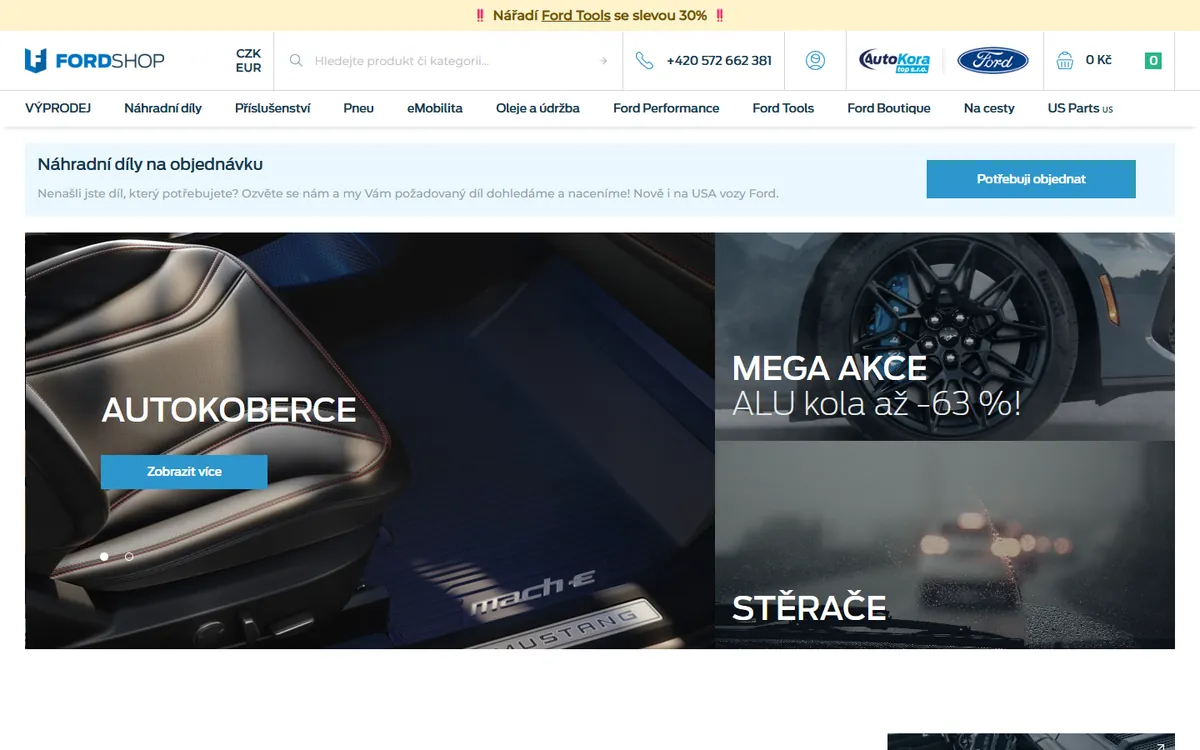The height and width of the screenshot is (750, 1200).
Task: Open the Náhradní díly menu
Action: tap(163, 108)
